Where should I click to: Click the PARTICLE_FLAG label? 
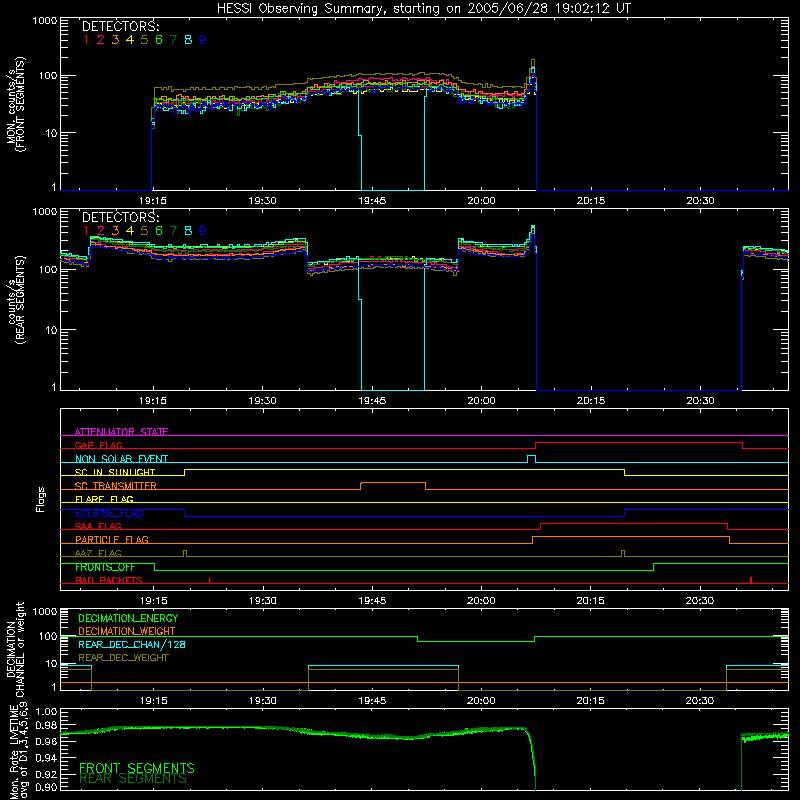112,539
